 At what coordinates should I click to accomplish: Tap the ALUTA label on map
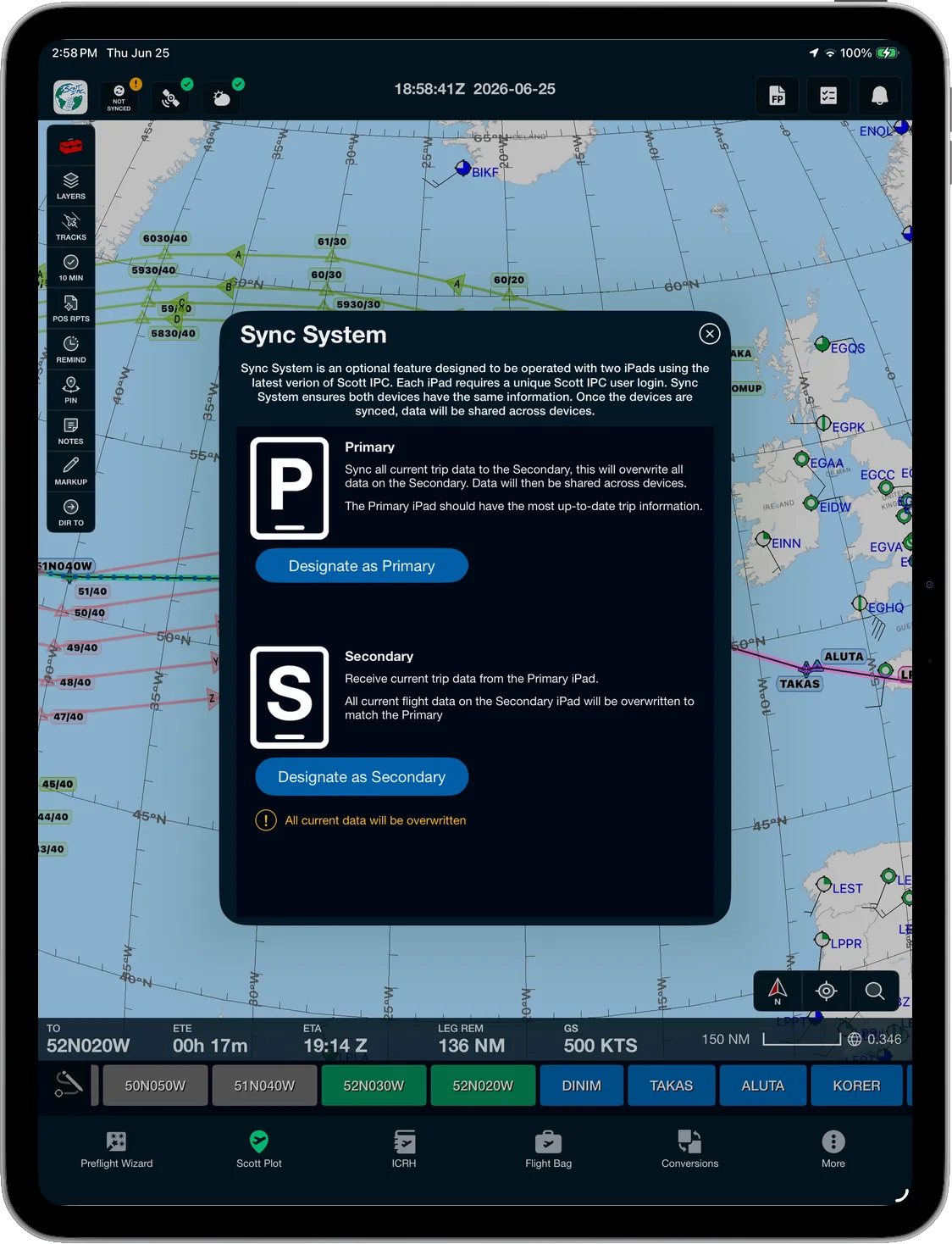coord(844,657)
